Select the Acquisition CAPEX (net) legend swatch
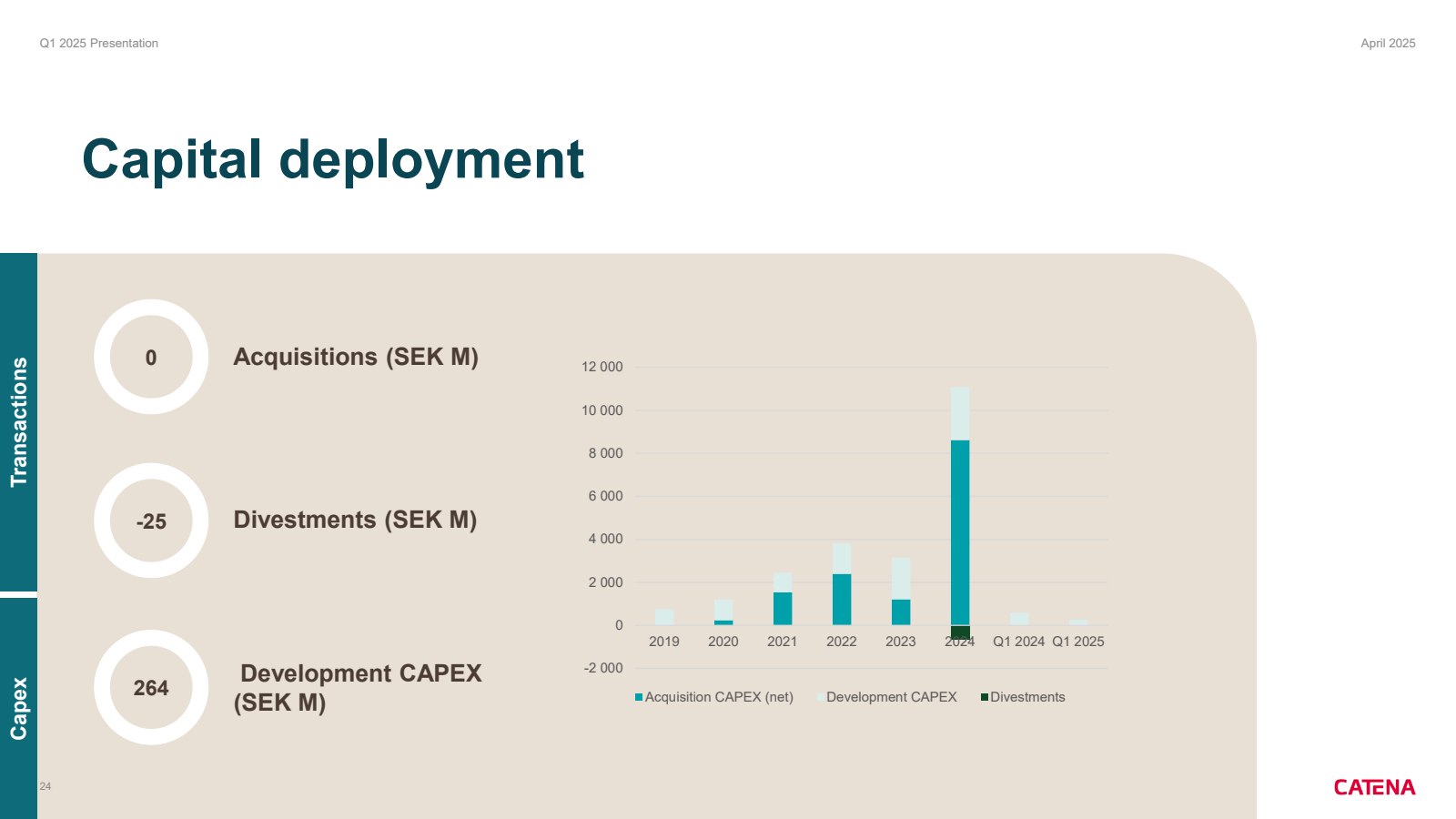 click(639, 697)
